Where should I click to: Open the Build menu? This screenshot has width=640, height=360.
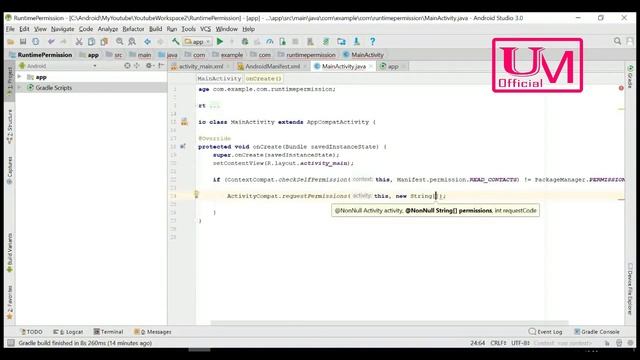coord(155,29)
